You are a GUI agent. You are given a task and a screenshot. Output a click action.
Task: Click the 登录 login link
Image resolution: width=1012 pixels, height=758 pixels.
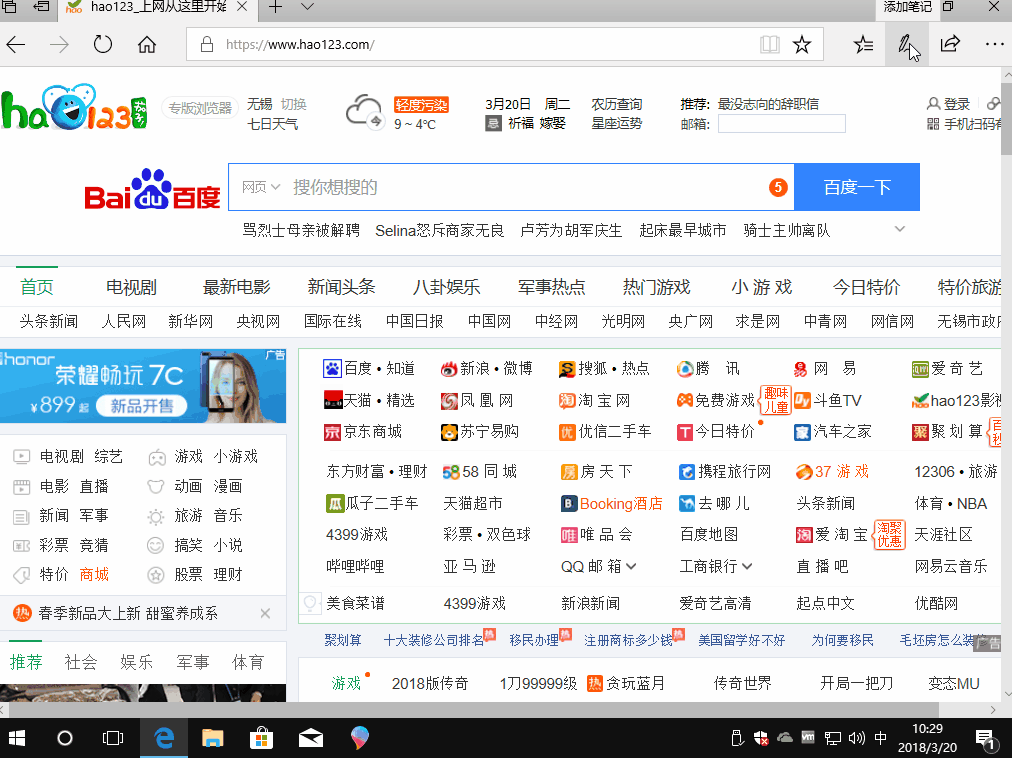coord(949,104)
